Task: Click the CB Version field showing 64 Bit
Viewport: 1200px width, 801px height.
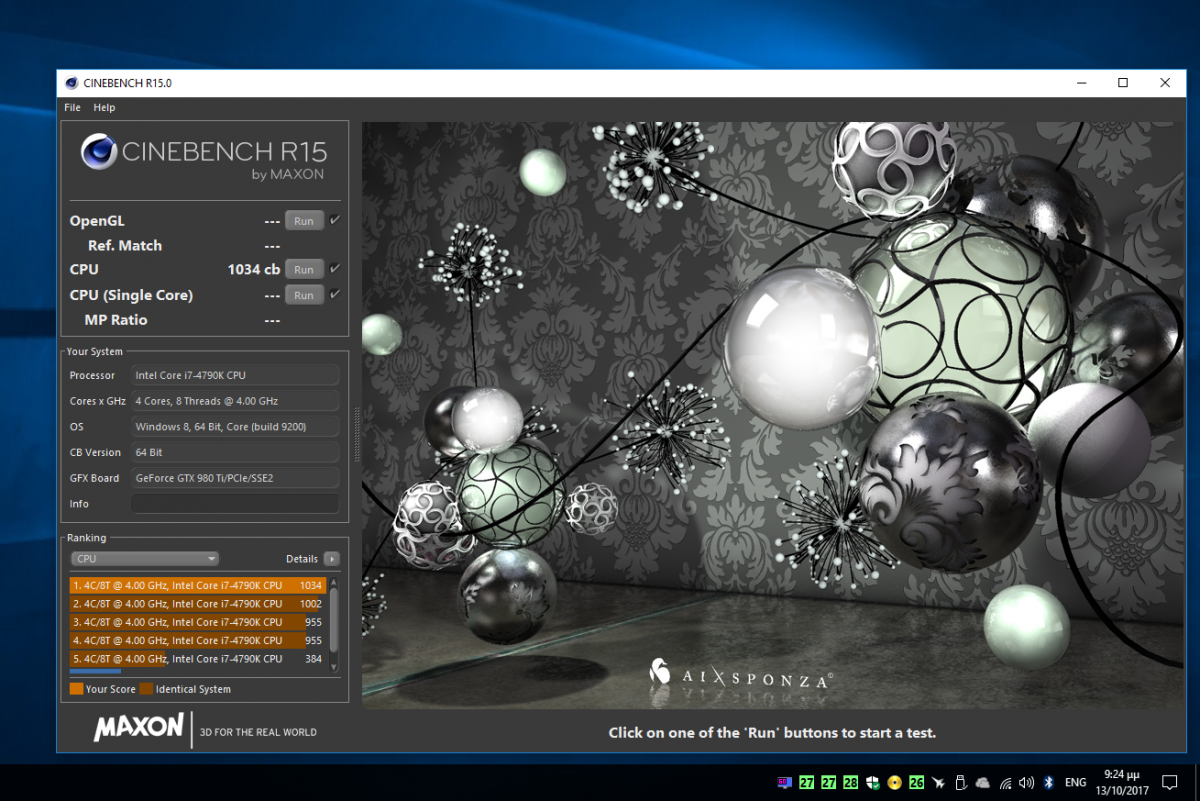Action: click(x=235, y=453)
